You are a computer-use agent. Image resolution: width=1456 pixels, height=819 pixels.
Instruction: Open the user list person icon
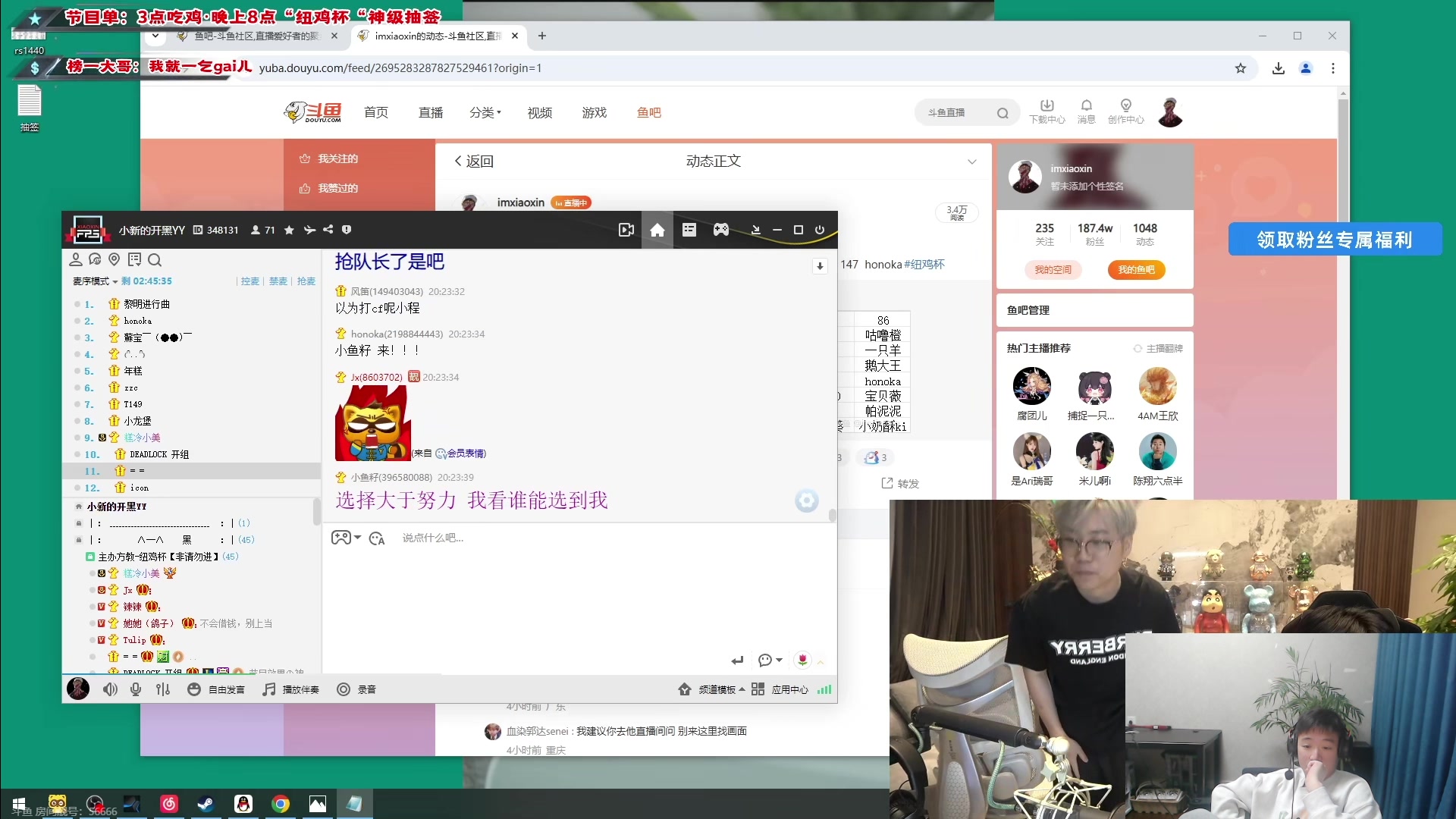[x=76, y=260]
